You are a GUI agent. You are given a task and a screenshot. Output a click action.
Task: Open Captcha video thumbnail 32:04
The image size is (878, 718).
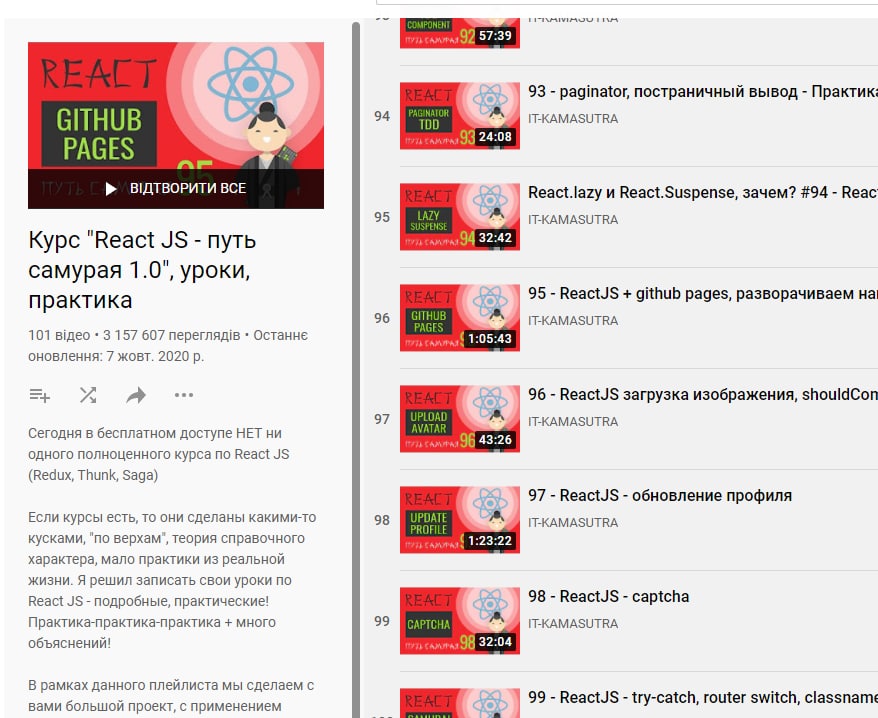tap(460, 621)
